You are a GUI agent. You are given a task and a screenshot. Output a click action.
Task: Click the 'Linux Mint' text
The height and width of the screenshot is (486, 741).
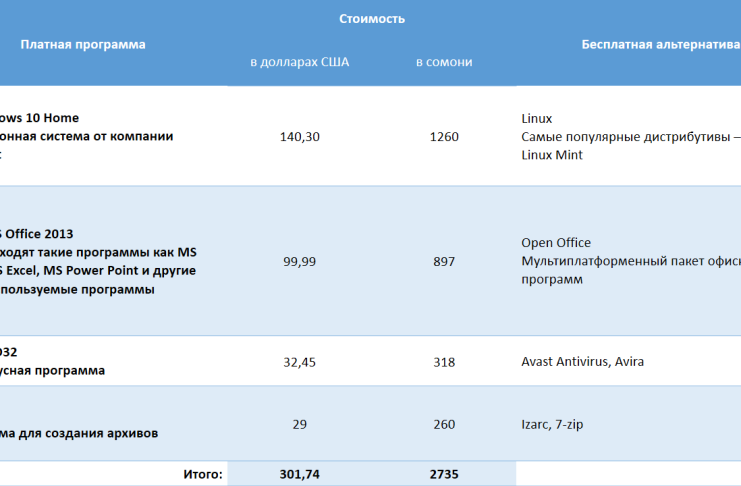551,155
